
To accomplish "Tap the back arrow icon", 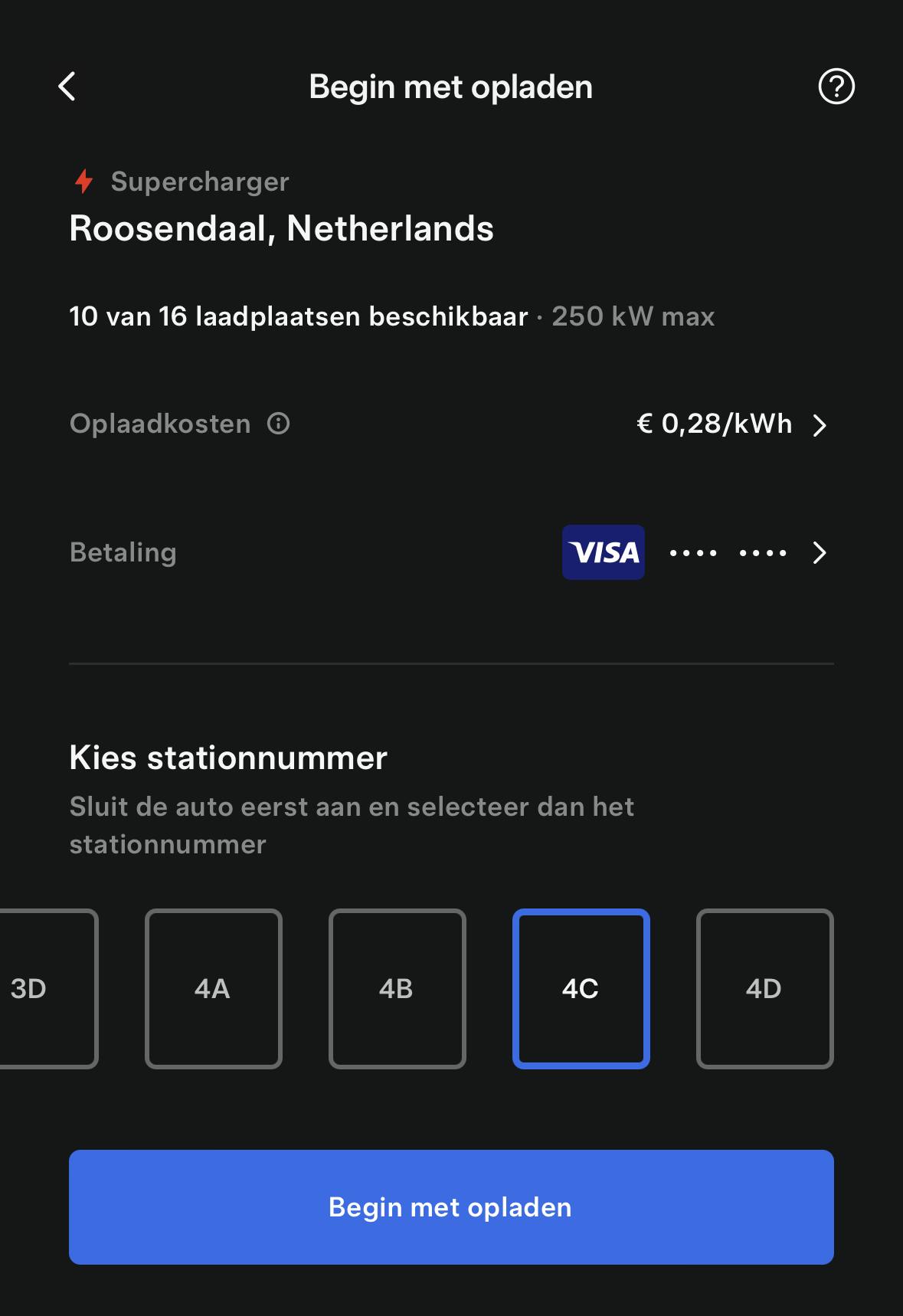I will [x=67, y=87].
